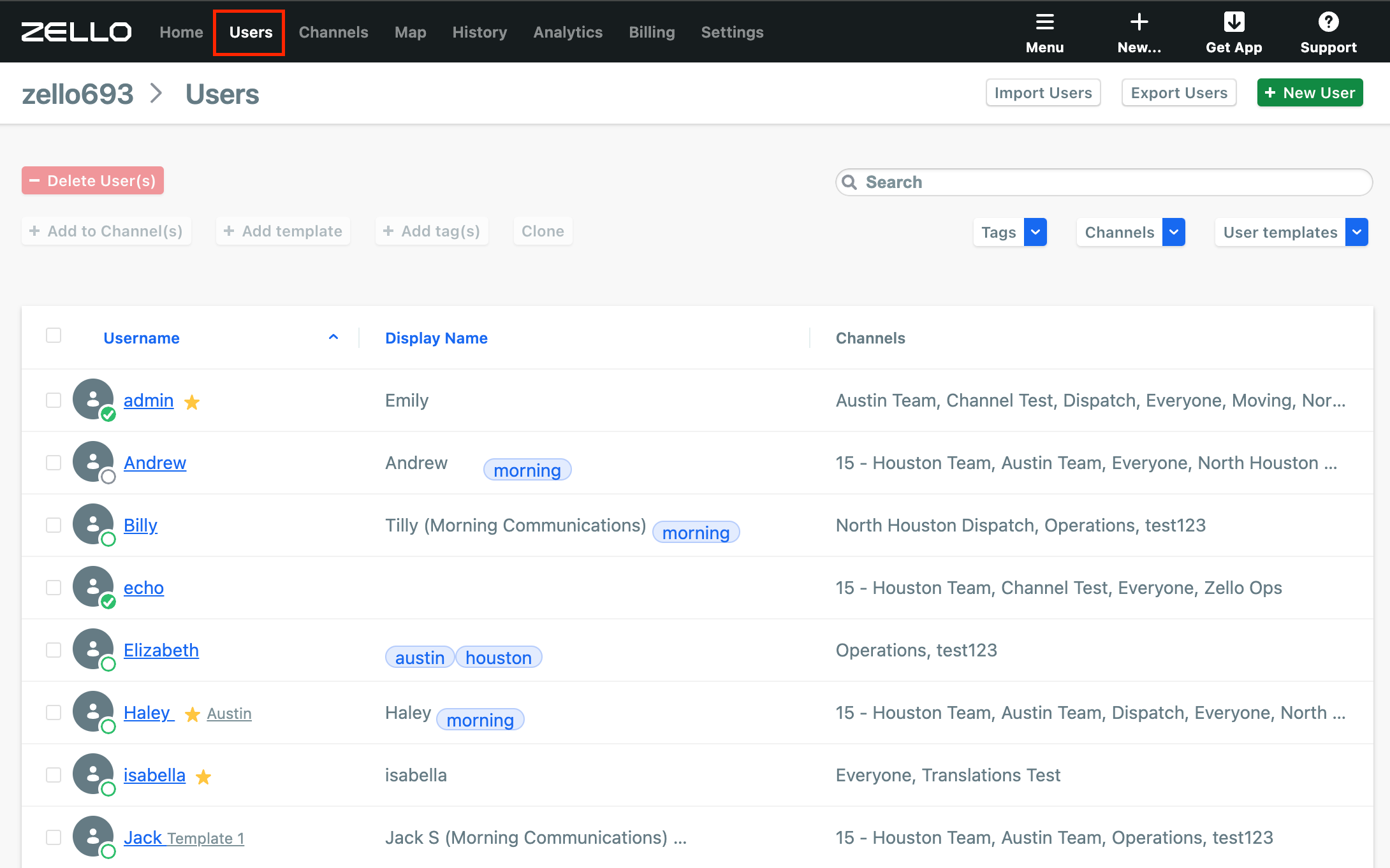This screenshot has width=1390, height=868.
Task: Open the hamburger Menu icon
Action: click(x=1044, y=22)
